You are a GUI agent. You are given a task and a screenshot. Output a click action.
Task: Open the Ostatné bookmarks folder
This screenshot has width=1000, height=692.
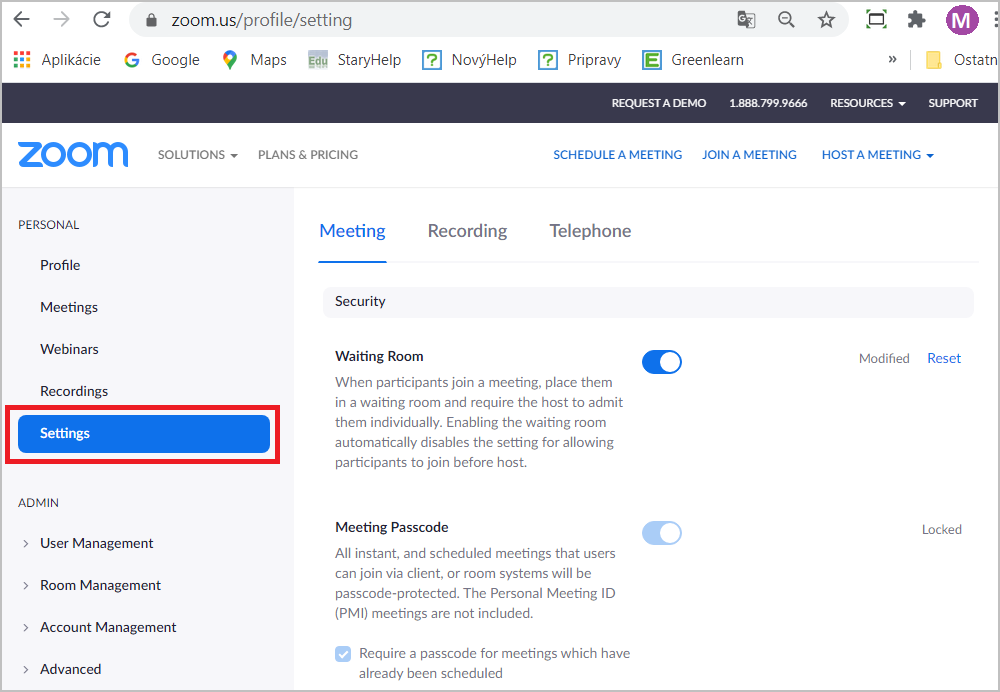[x=961, y=60]
